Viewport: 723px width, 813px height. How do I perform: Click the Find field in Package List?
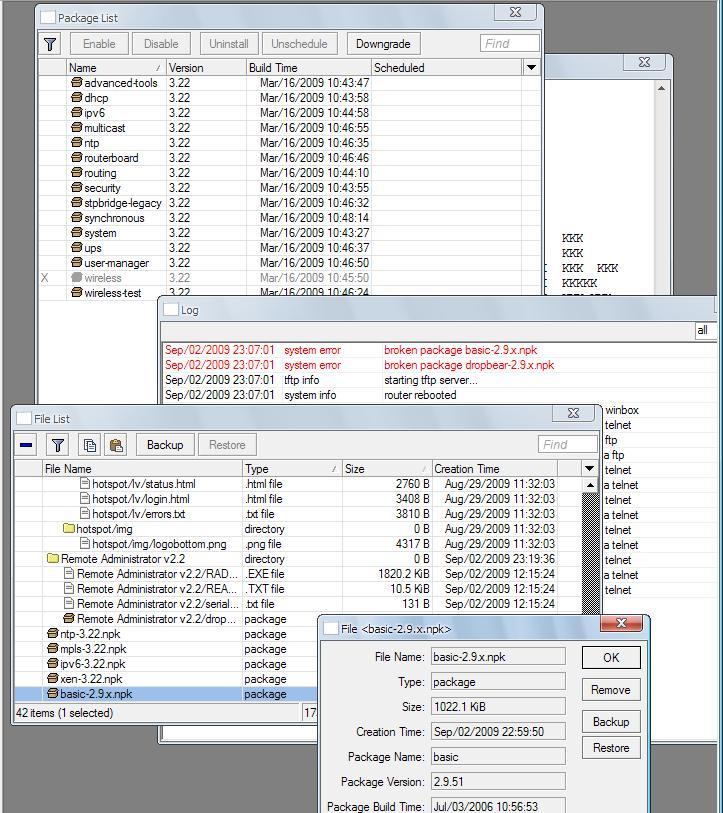tap(510, 44)
